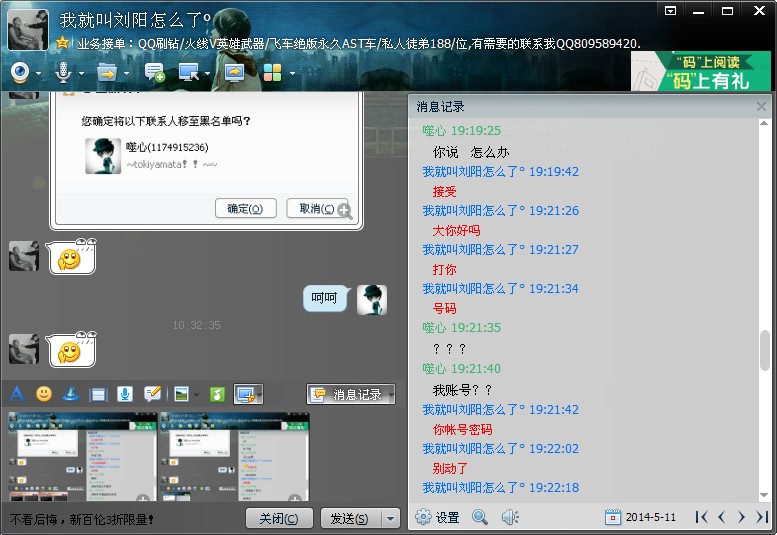Click the green music note icon
Image resolution: width=777 pixels, height=535 pixels.
[217, 394]
